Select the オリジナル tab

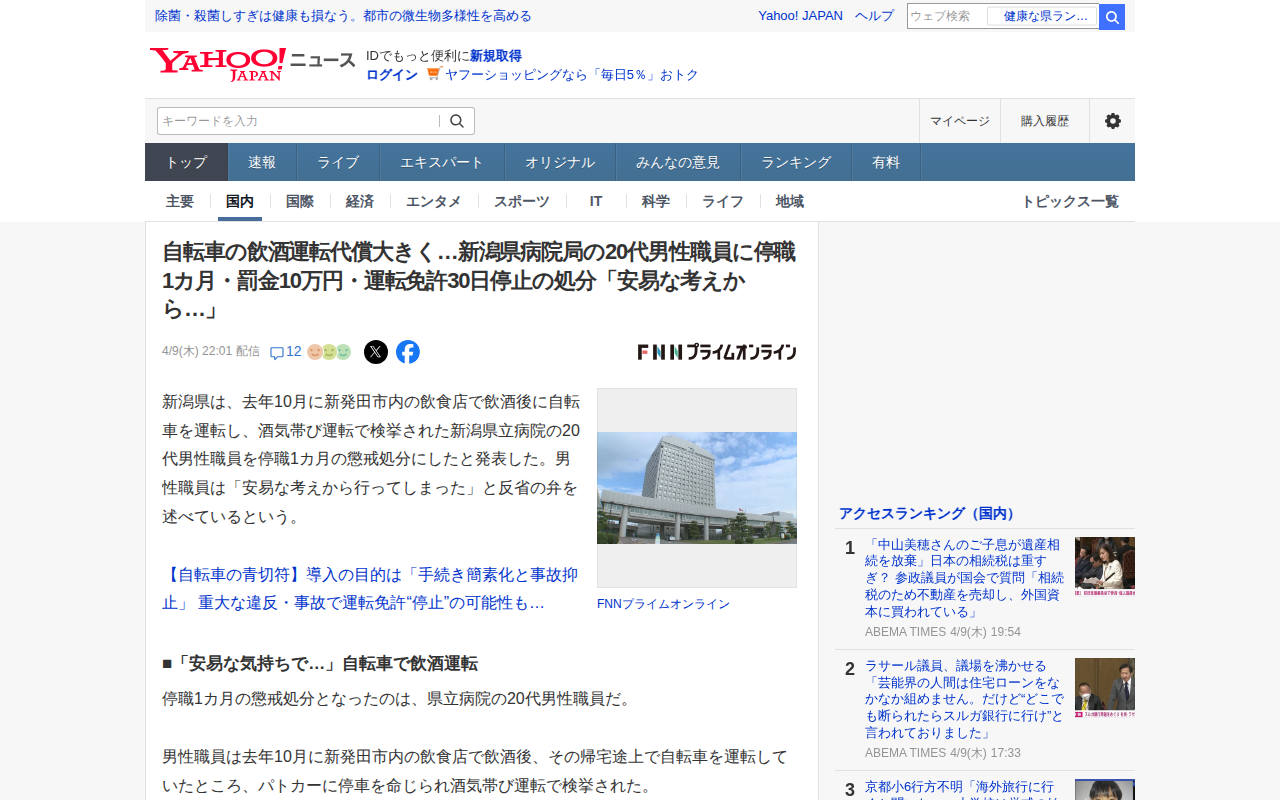click(x=560, y=162)
